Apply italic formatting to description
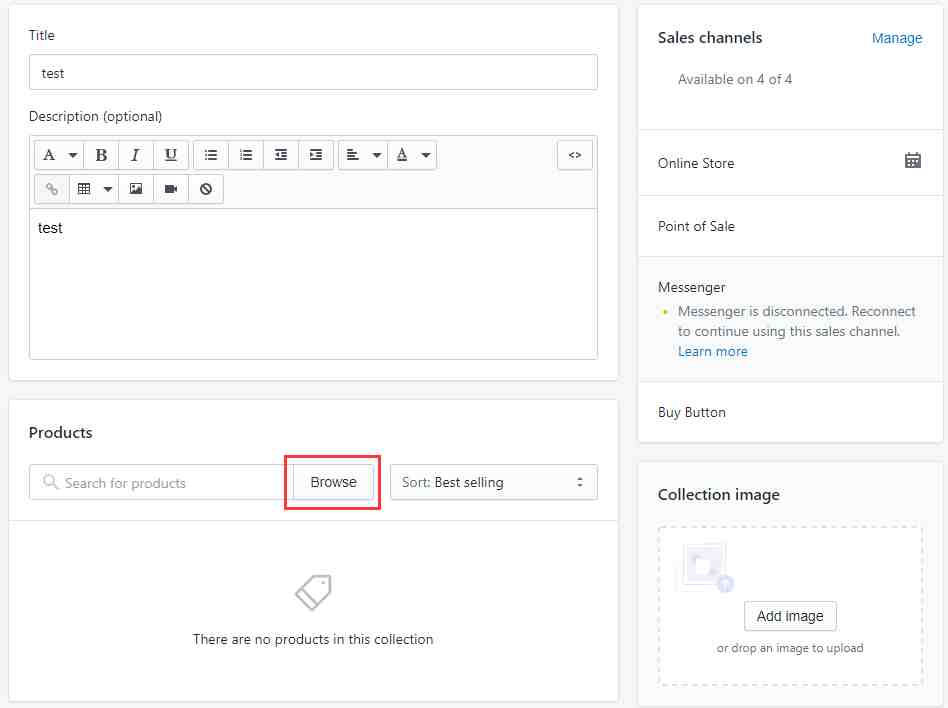 135,155
